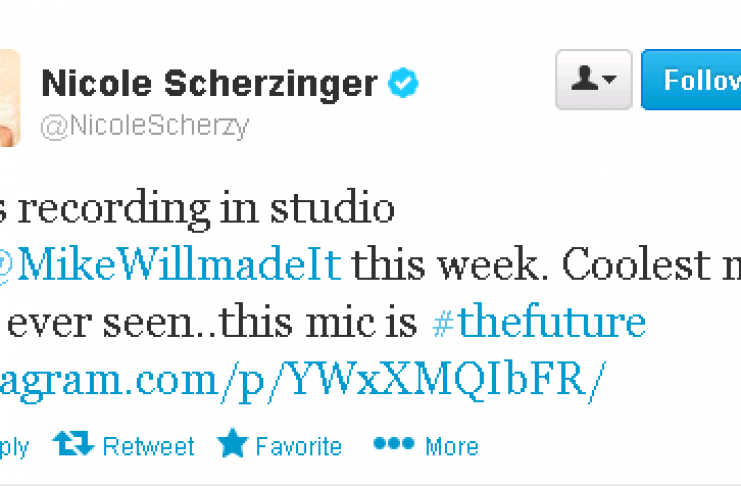Click the Favorite star icon
Image resolution: width=741 pixels, height=486 pixels.
pos(232,444)
